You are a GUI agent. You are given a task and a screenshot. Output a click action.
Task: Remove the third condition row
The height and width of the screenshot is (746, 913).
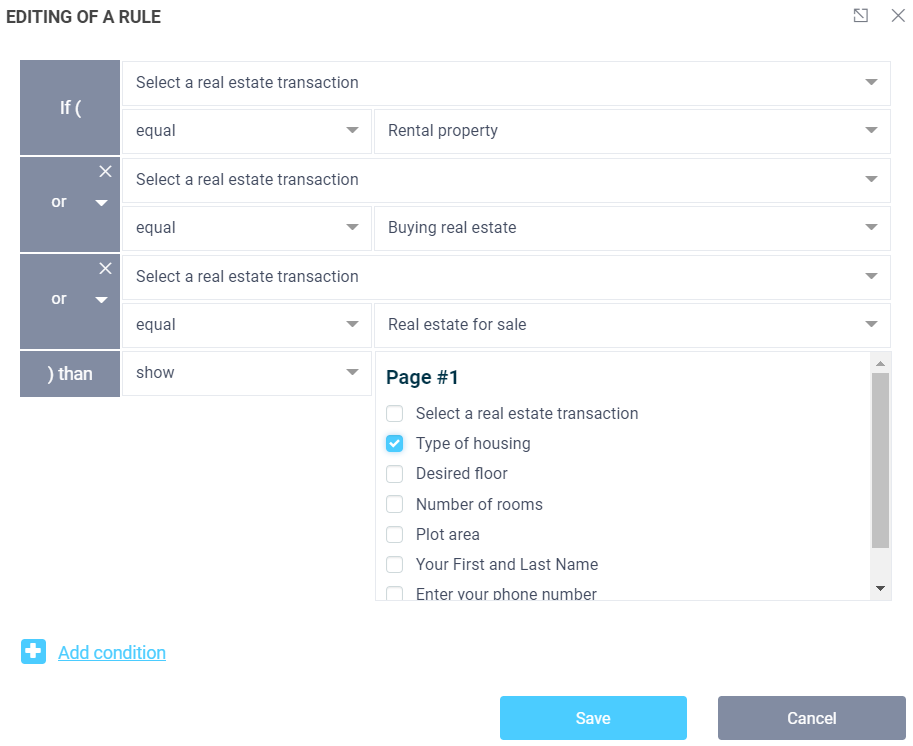[105, 268]
